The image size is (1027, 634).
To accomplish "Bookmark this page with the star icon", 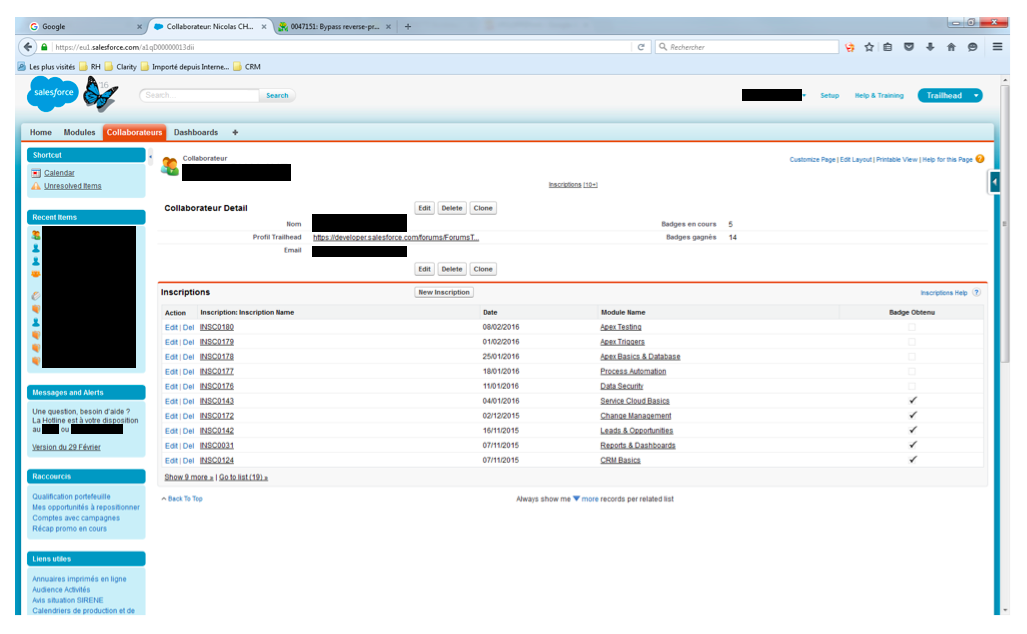I will (869, 47).
